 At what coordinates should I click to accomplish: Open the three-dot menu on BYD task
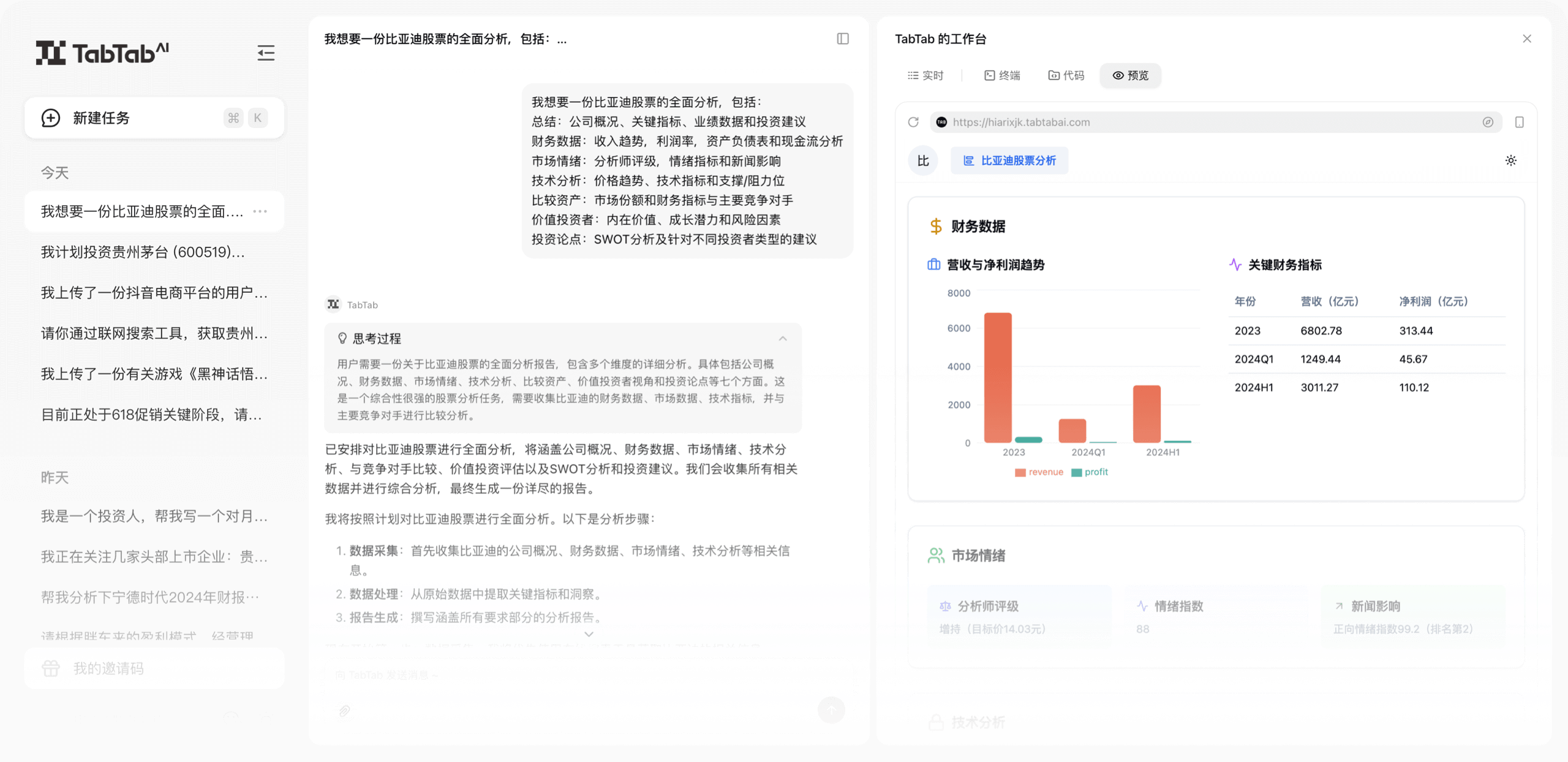[260, 211]
